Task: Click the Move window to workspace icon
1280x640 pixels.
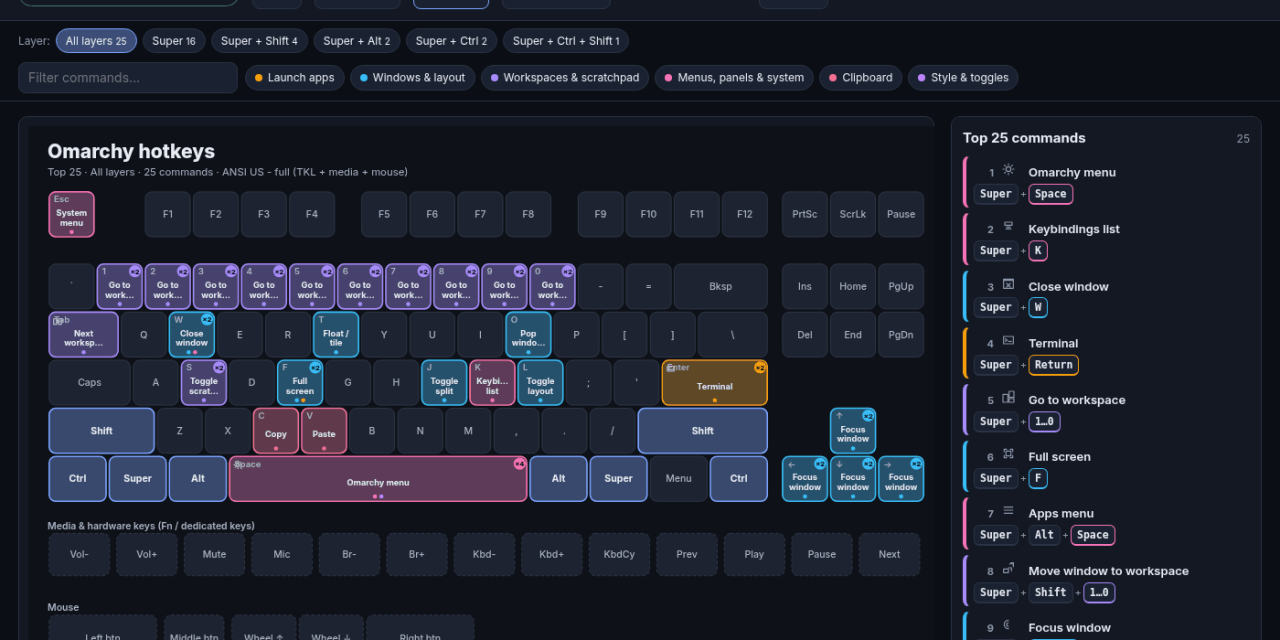Action: pos(1008,569)
